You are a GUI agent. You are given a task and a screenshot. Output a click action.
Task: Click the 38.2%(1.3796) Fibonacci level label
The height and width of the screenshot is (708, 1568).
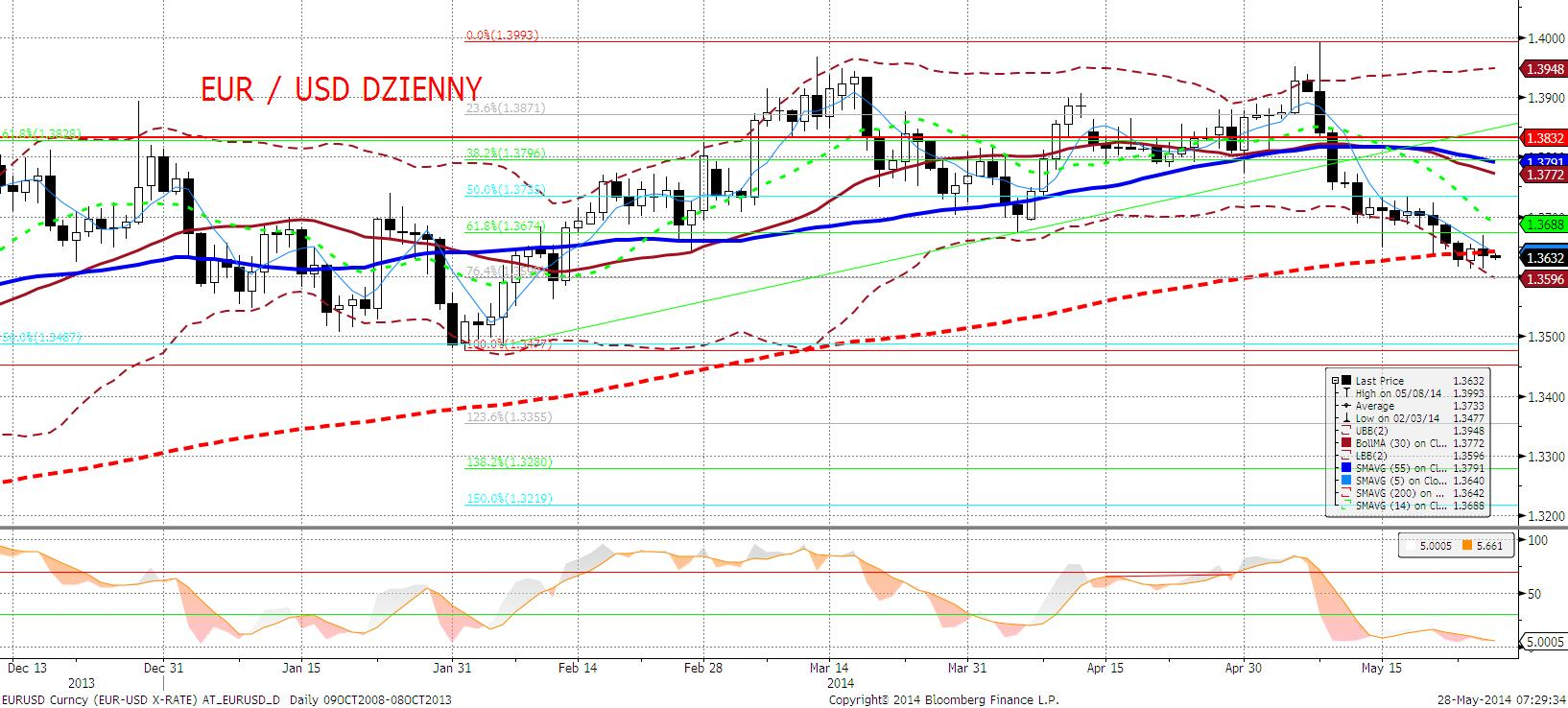click(506, 152)
